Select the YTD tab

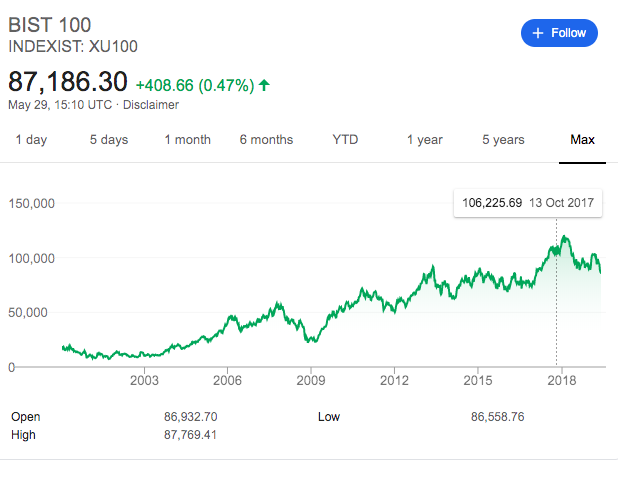[x=345, y=139]
